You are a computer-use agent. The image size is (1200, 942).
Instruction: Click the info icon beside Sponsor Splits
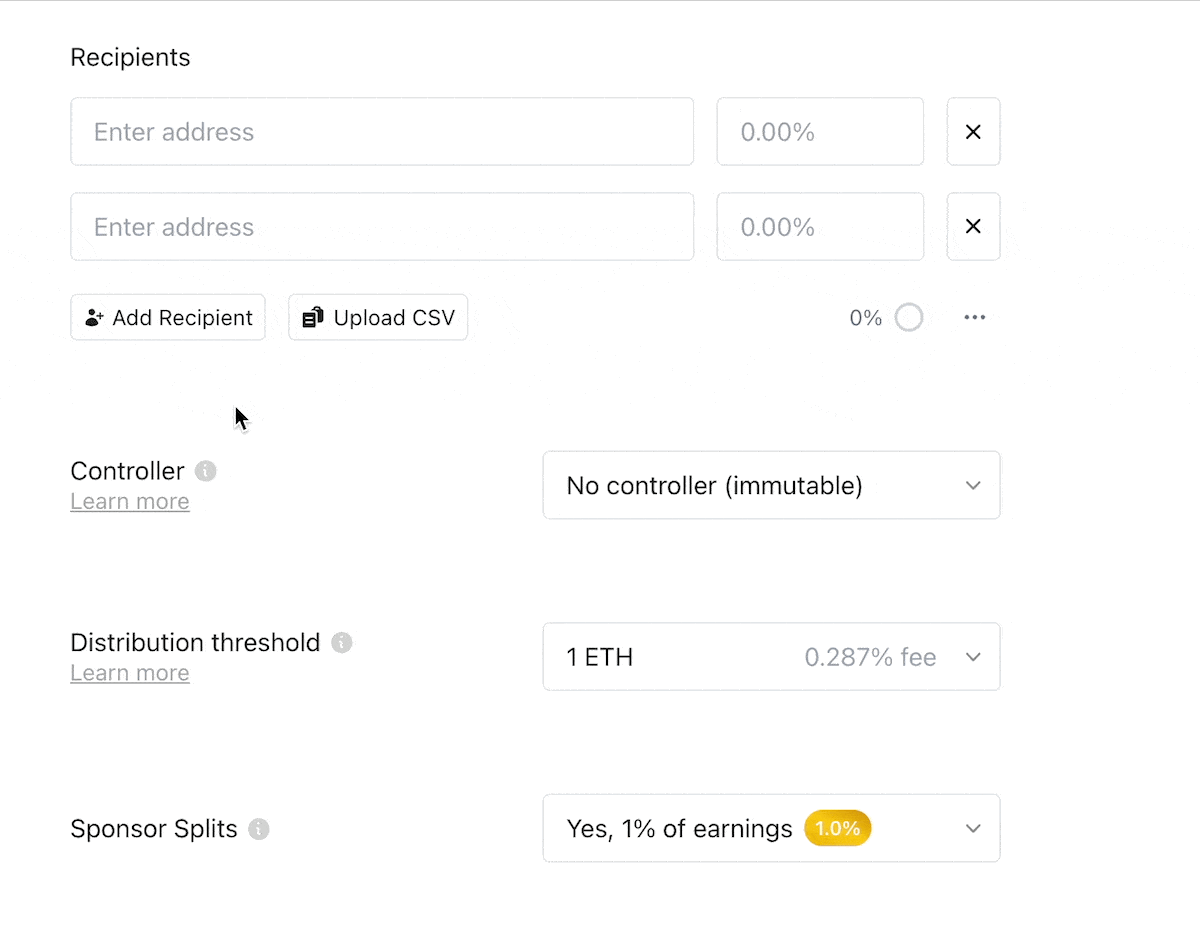[259, 829]
